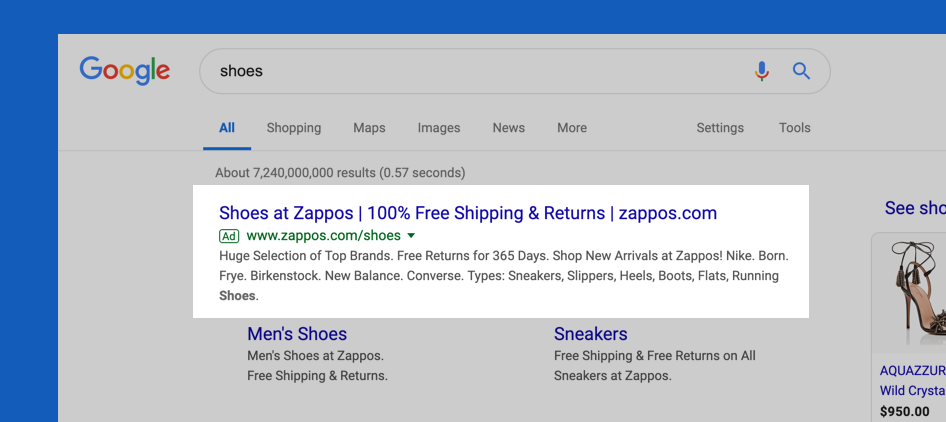Click the www.zappos.com/shoes green URL
The height and width of the screenshot is (422, 946).
323,235
